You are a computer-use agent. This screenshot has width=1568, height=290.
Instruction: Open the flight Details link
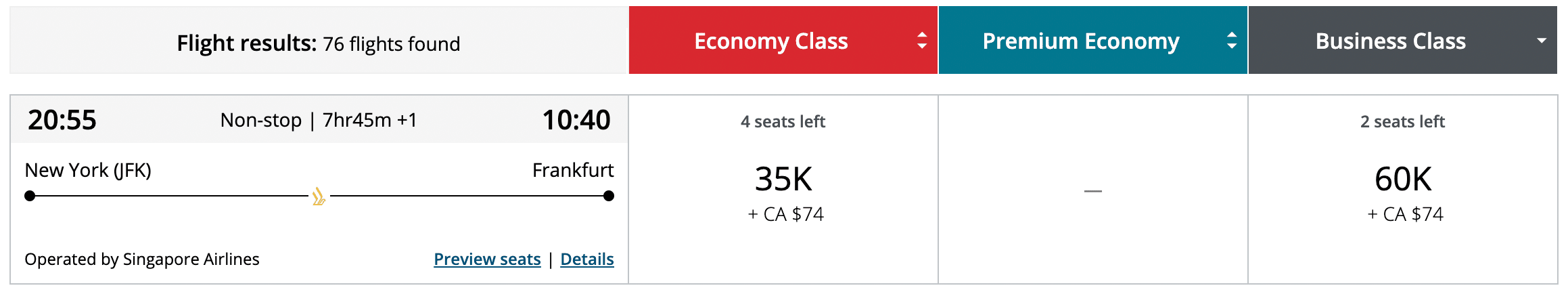tap(587, 259)
